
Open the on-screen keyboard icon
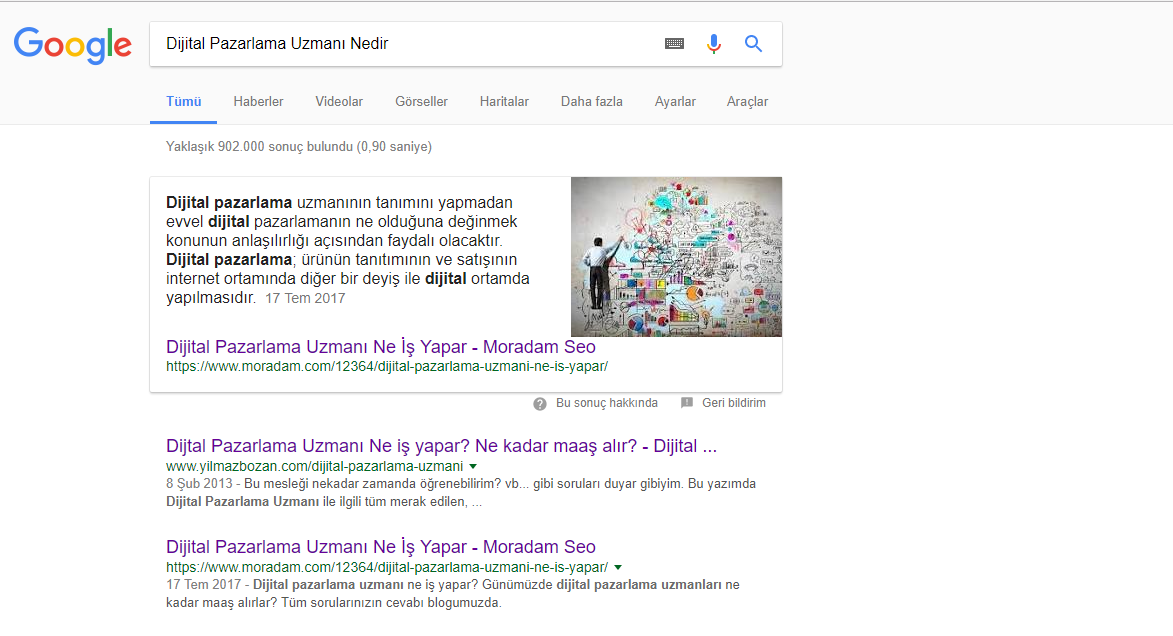point(674,43)
